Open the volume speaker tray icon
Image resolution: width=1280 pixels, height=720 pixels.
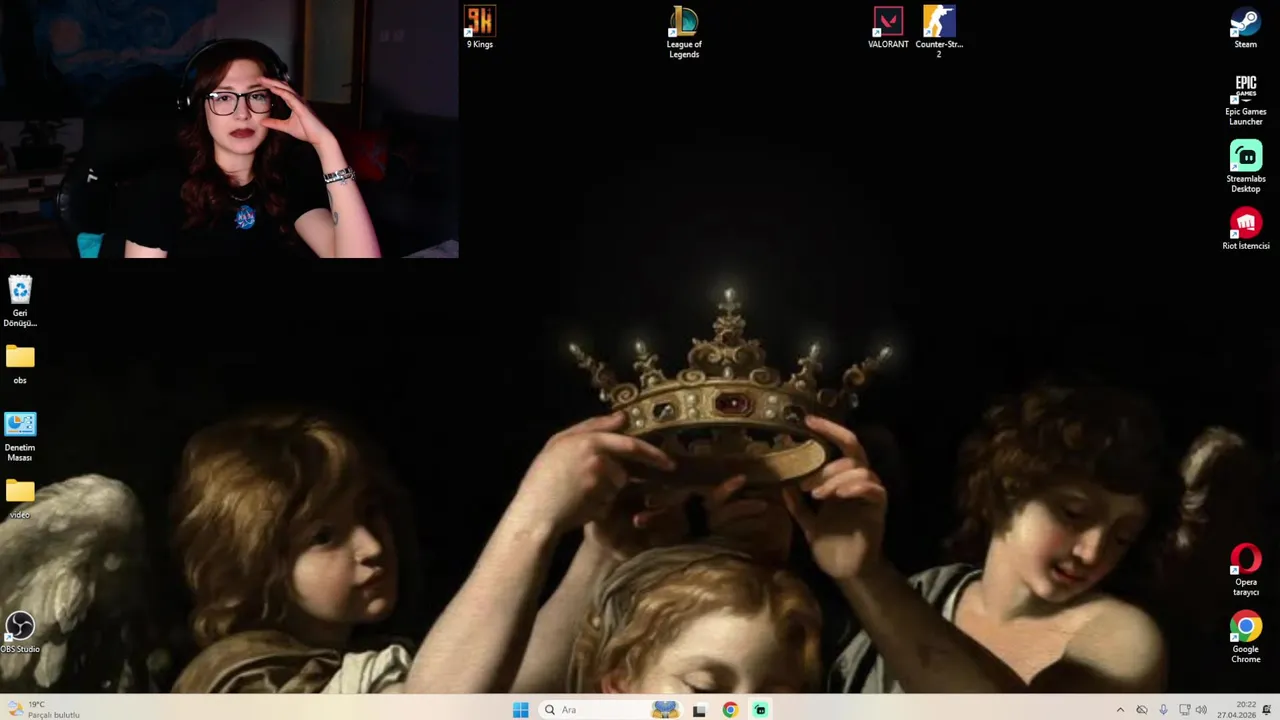(x=1200, y=710)
